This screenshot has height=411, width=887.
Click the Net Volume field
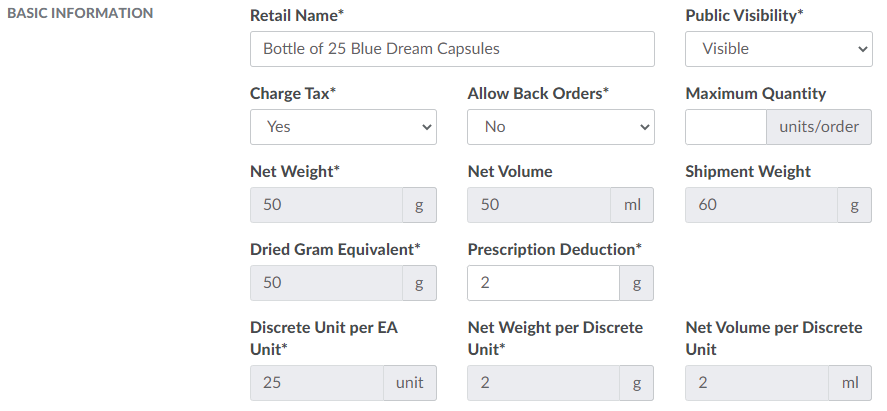539,205
